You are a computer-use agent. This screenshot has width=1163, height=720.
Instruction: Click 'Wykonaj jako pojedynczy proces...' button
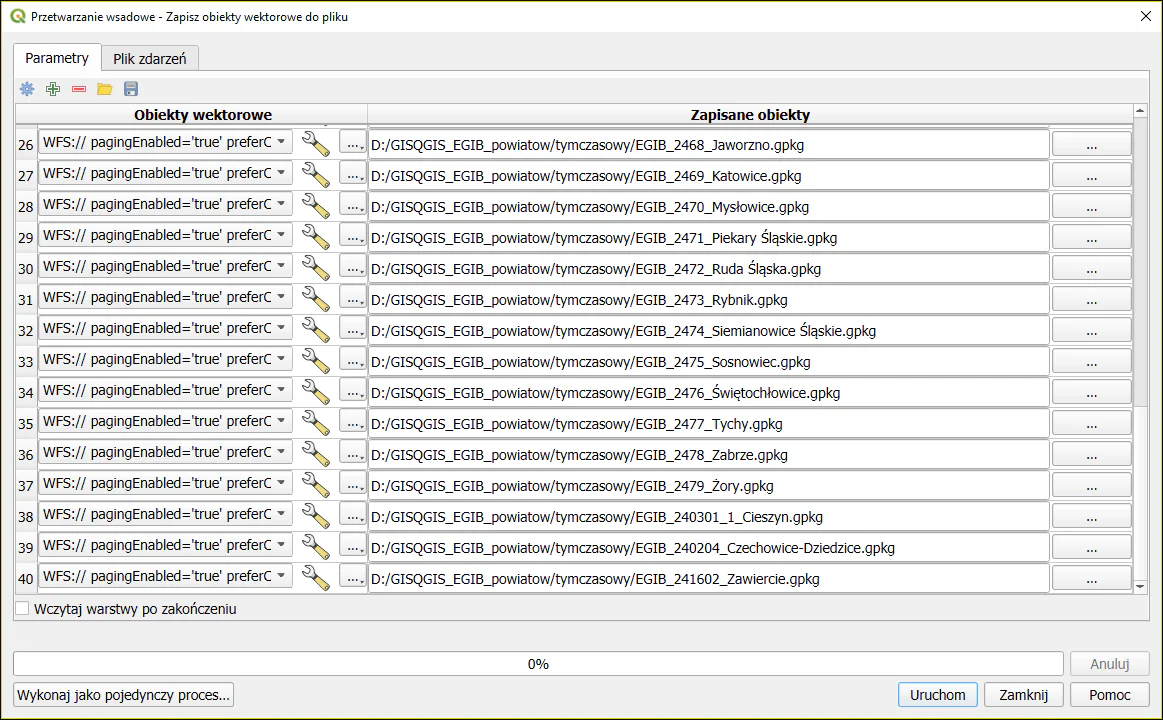(x=124, y=695)
